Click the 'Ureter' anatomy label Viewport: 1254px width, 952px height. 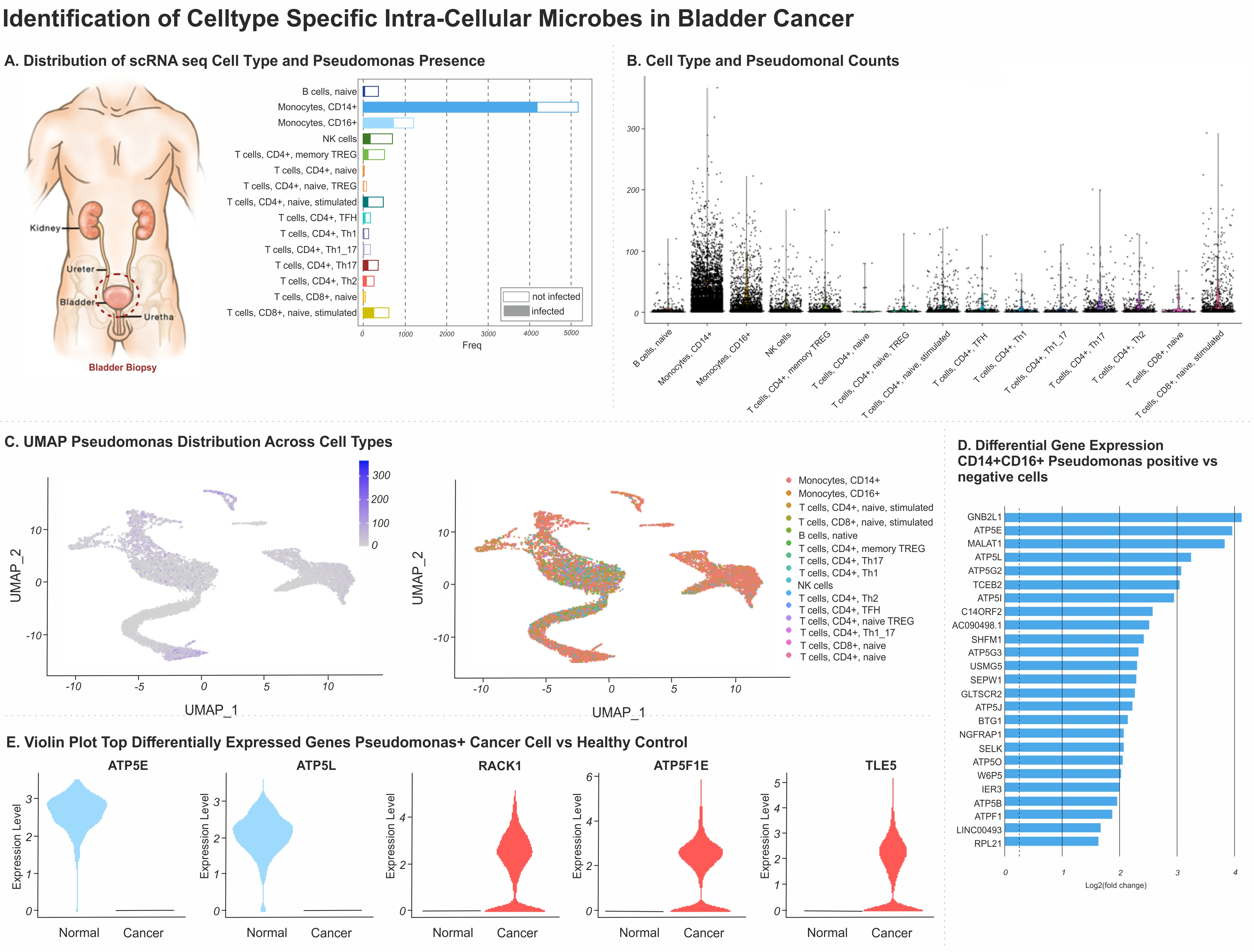click(80, 269)
